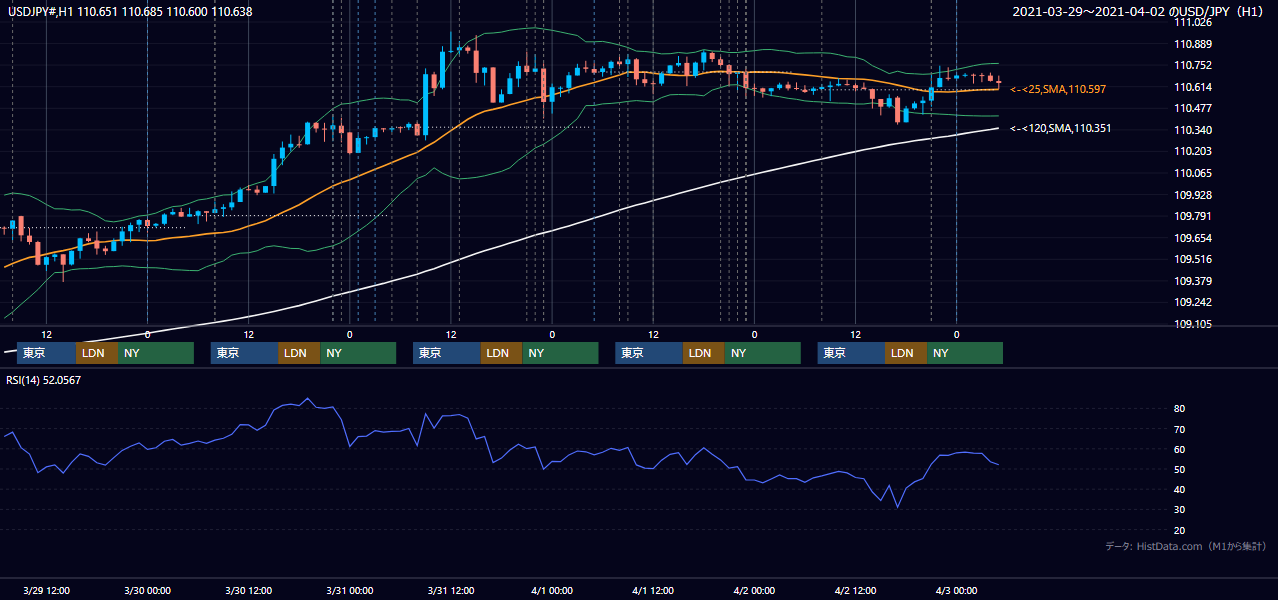Click RSI scale value 40

click(x=1180, y=489)
